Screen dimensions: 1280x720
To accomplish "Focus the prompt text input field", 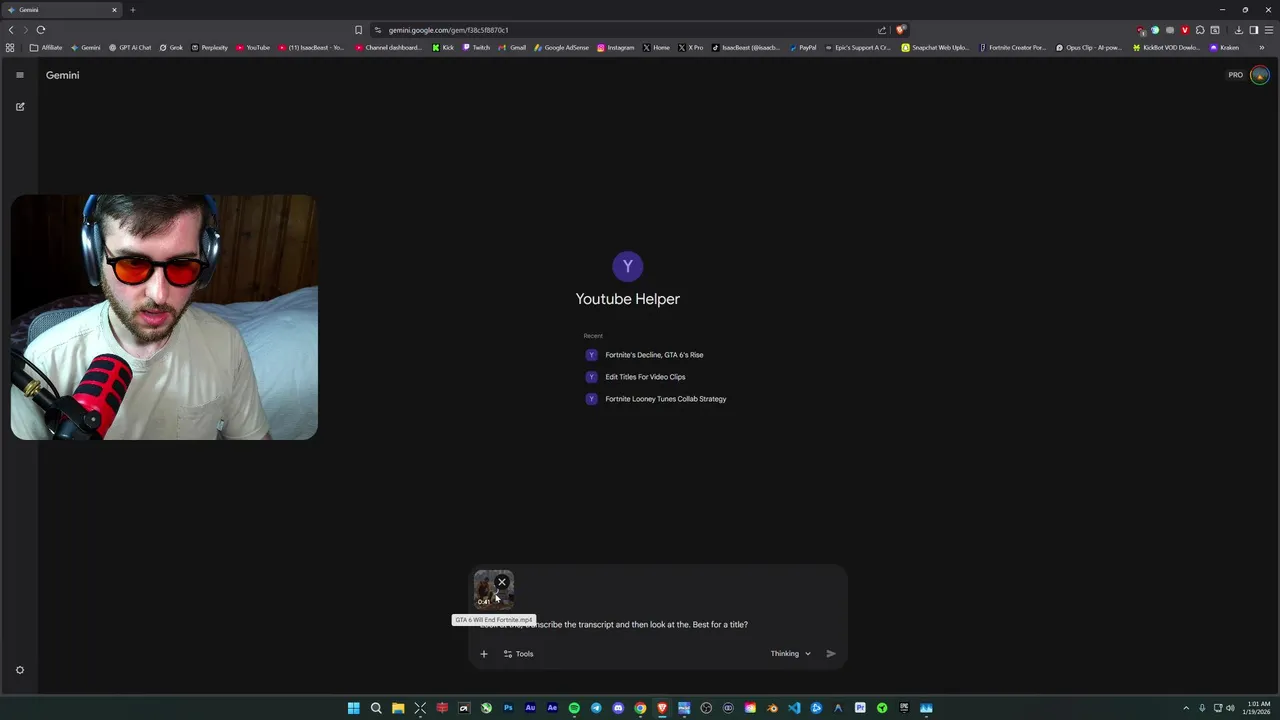I will click(658, 625).
